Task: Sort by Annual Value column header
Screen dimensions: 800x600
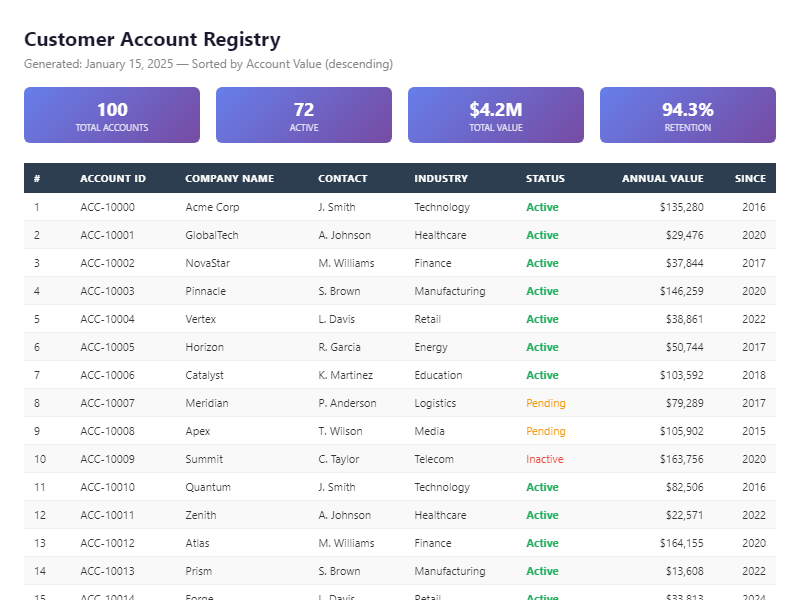Action: [x=662, y=179]
